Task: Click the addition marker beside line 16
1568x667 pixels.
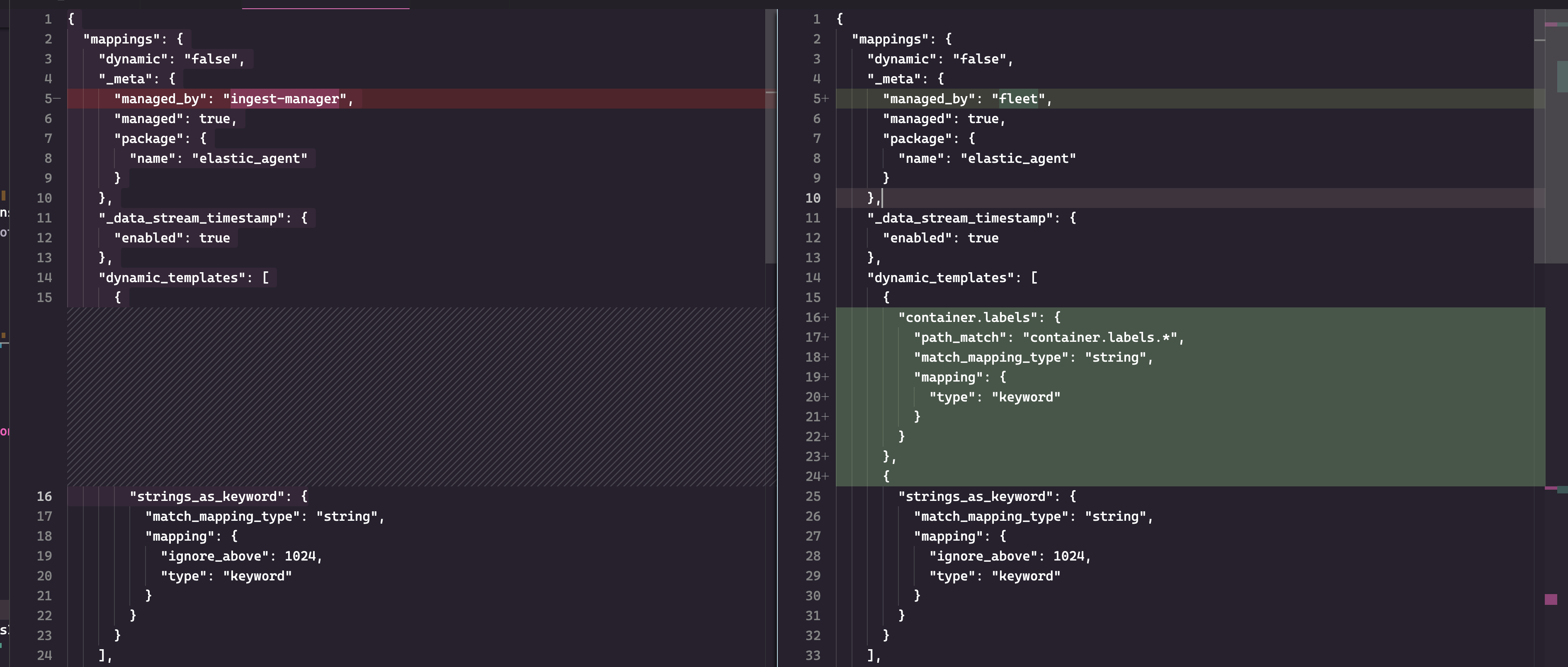Action: pyautogui.click(x=825, y=317)
